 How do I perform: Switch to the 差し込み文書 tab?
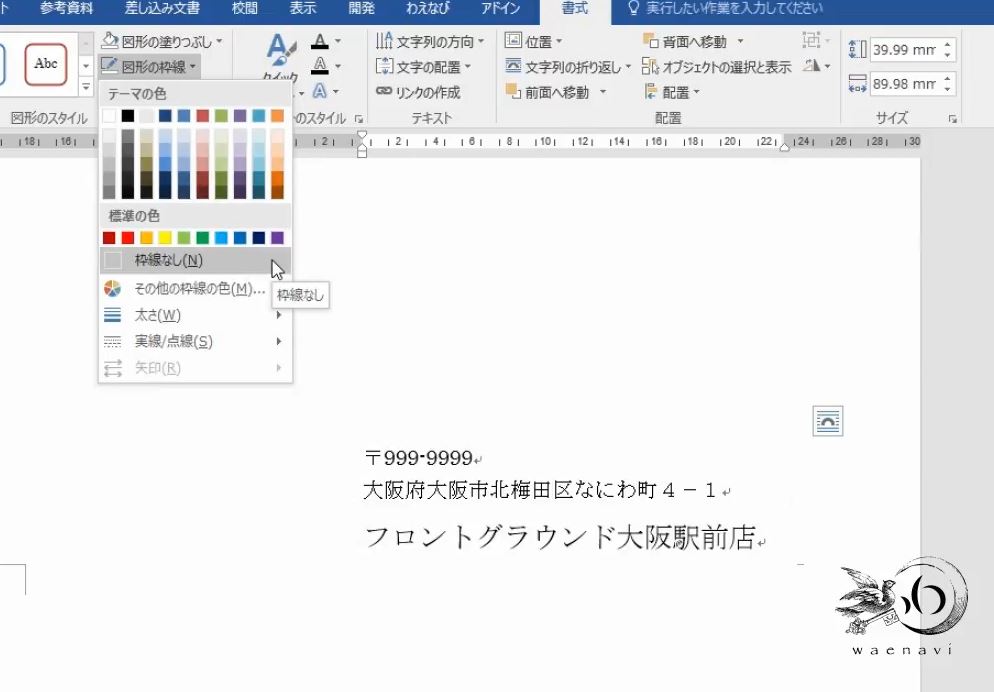click(x=162, y=9)
